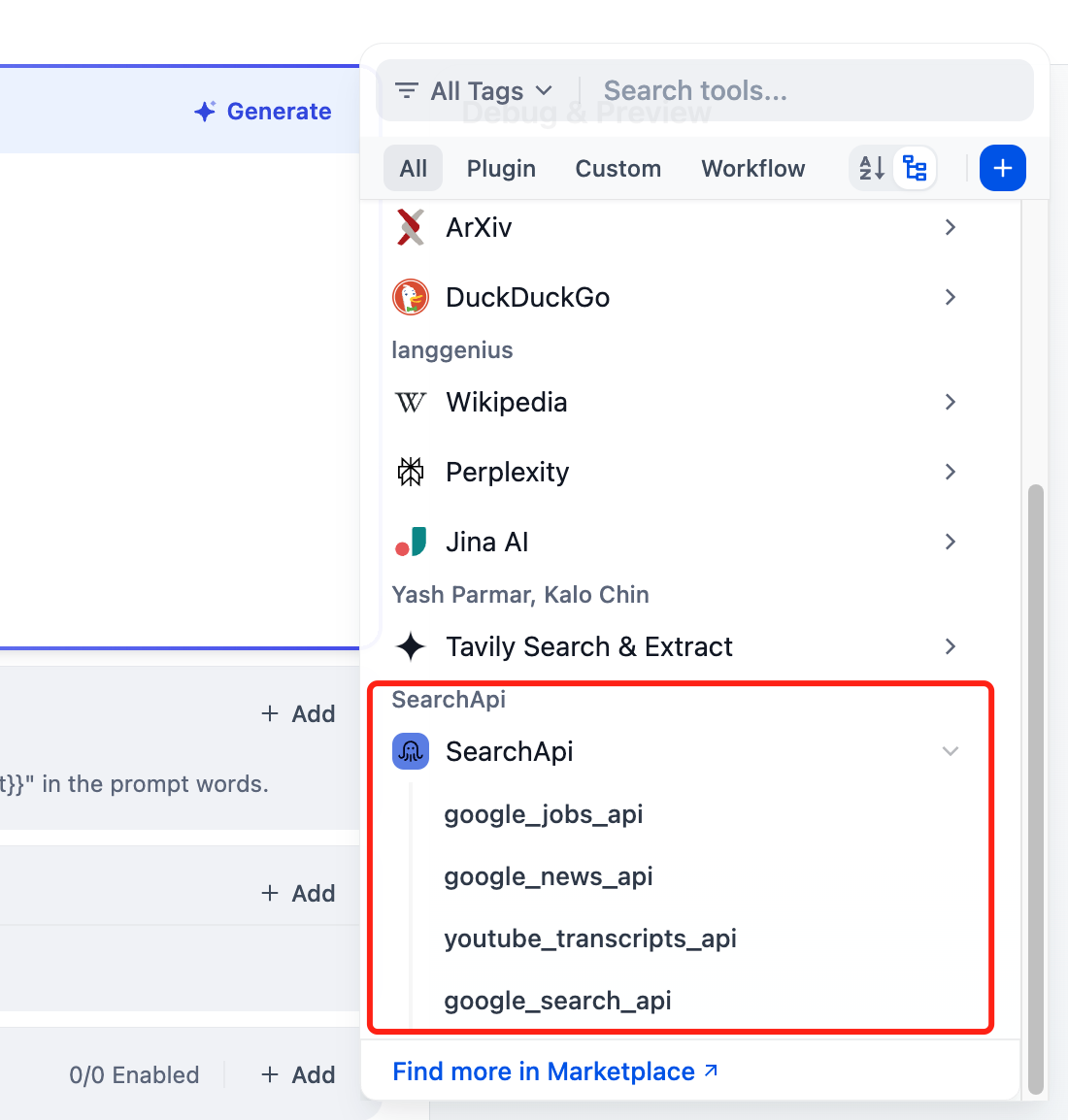Click the SearchApi octopus icon
1068x1120 pixels.
tap(411, 751)
